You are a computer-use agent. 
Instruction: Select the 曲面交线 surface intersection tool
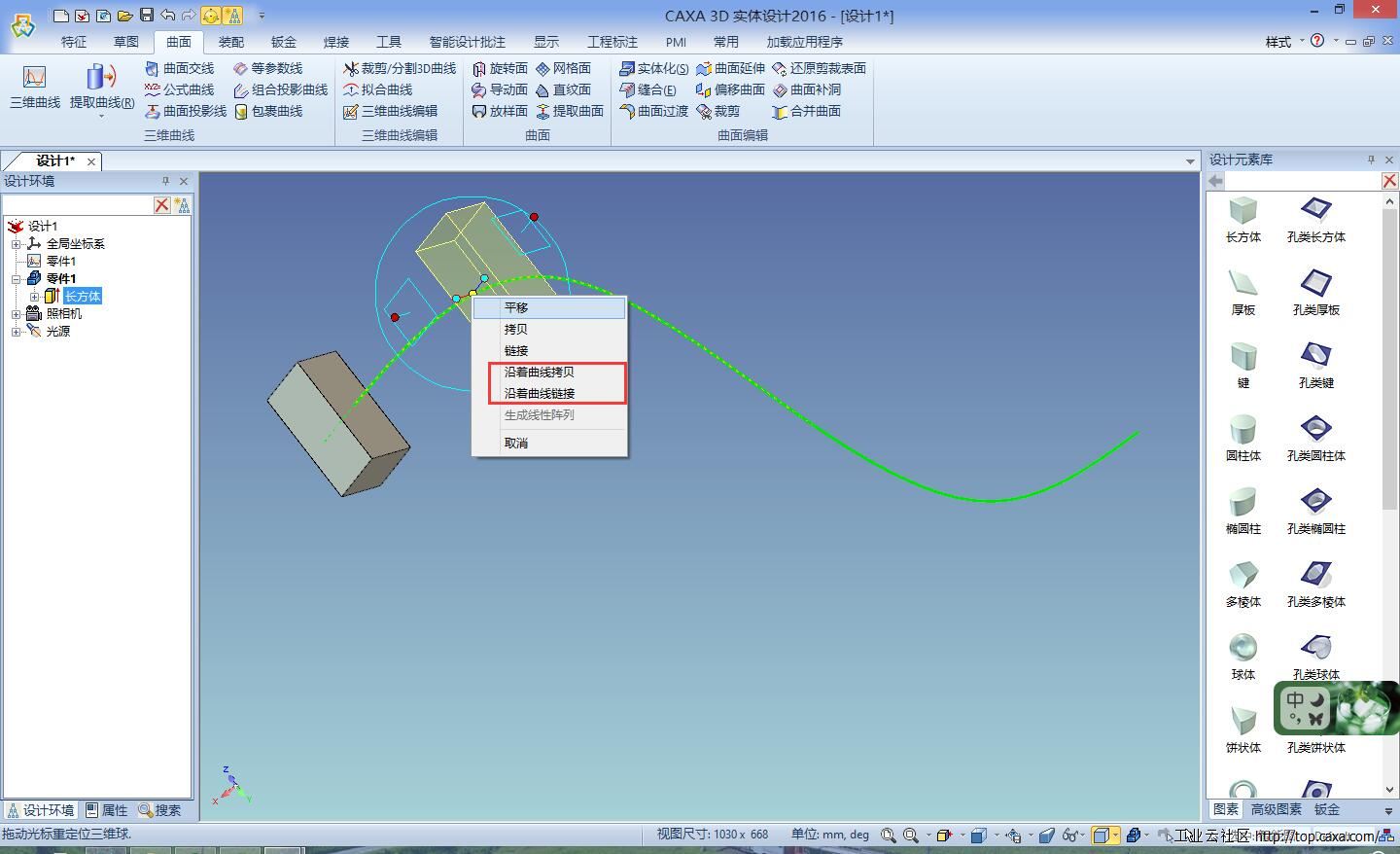179,68
